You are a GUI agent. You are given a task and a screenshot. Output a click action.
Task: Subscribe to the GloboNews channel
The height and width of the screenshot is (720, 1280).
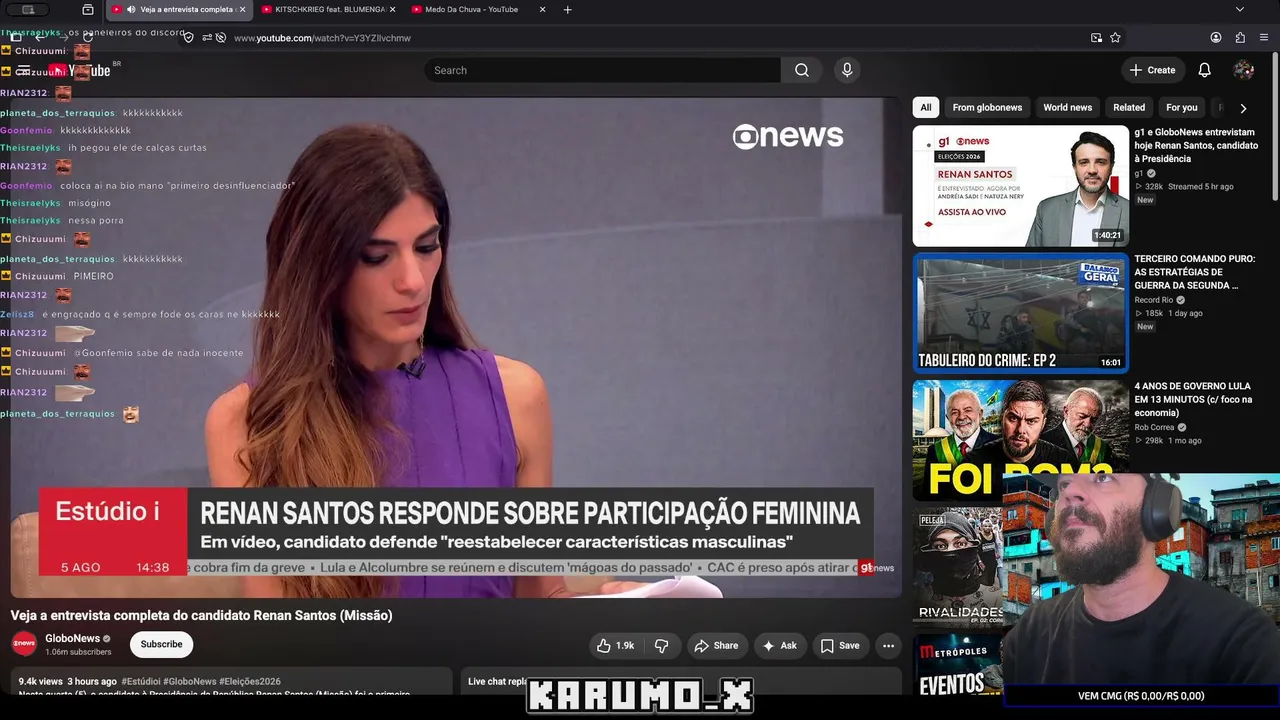161,645
